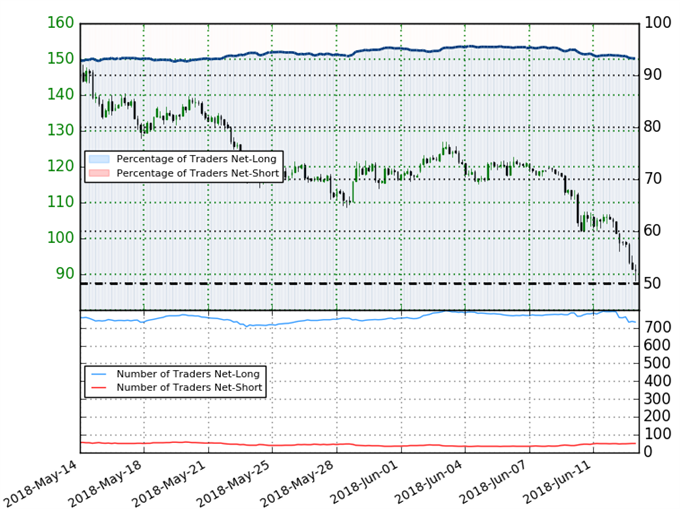Click the dark blue net-long percentage line
680x509 pixels.
pyautogui.click(x=358, y=52)
